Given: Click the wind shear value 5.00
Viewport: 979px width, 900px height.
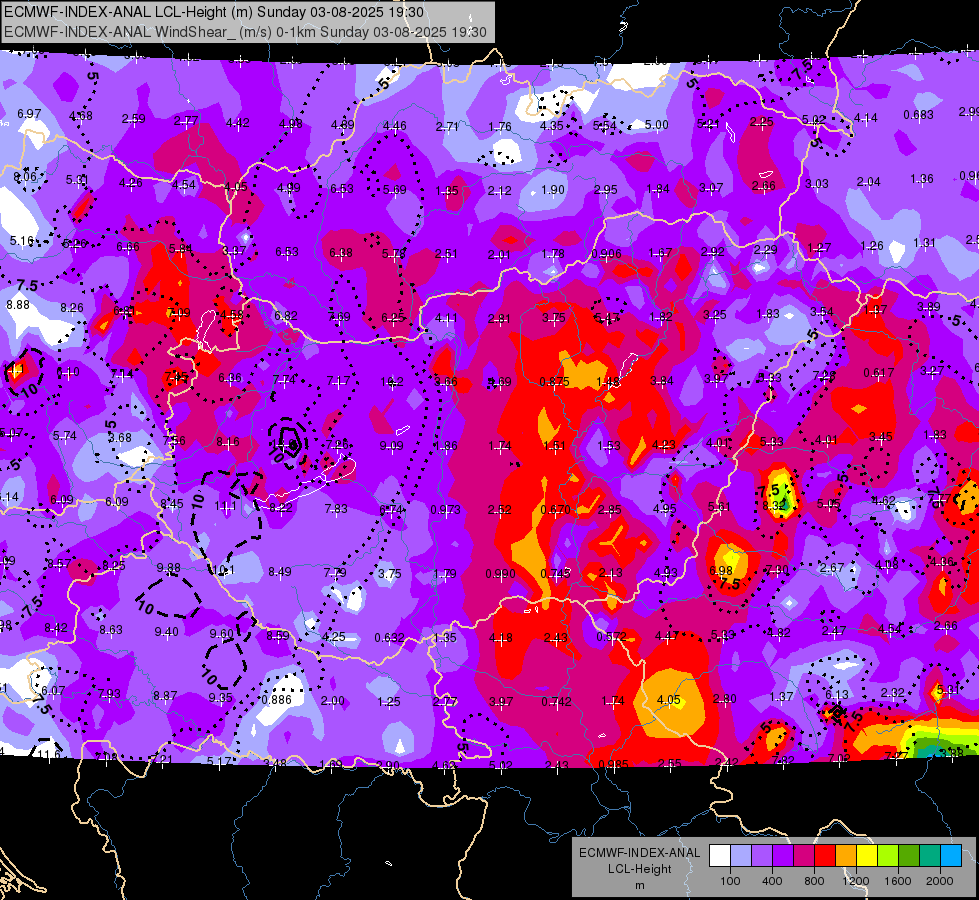Looking at the screenshot, I should point(656,125).
